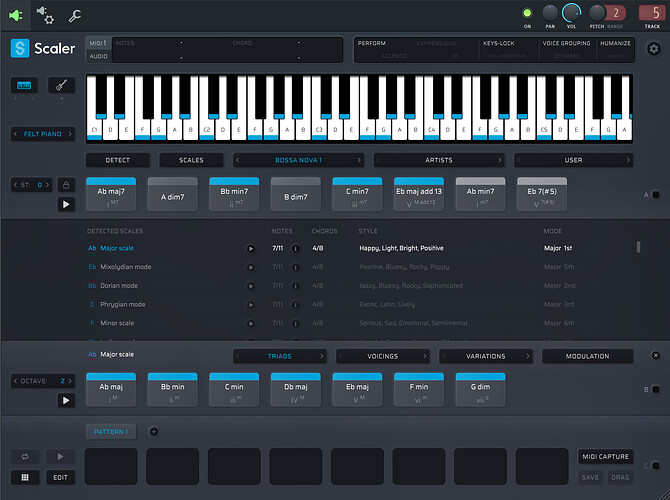Viewport: 670px width, 500px height.
Task: Toggle PERFORM mode
Action: pos(372,44)
